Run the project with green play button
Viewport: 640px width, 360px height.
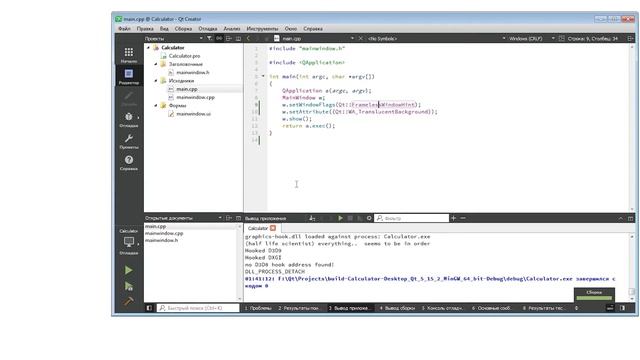[x=129, y=270]
